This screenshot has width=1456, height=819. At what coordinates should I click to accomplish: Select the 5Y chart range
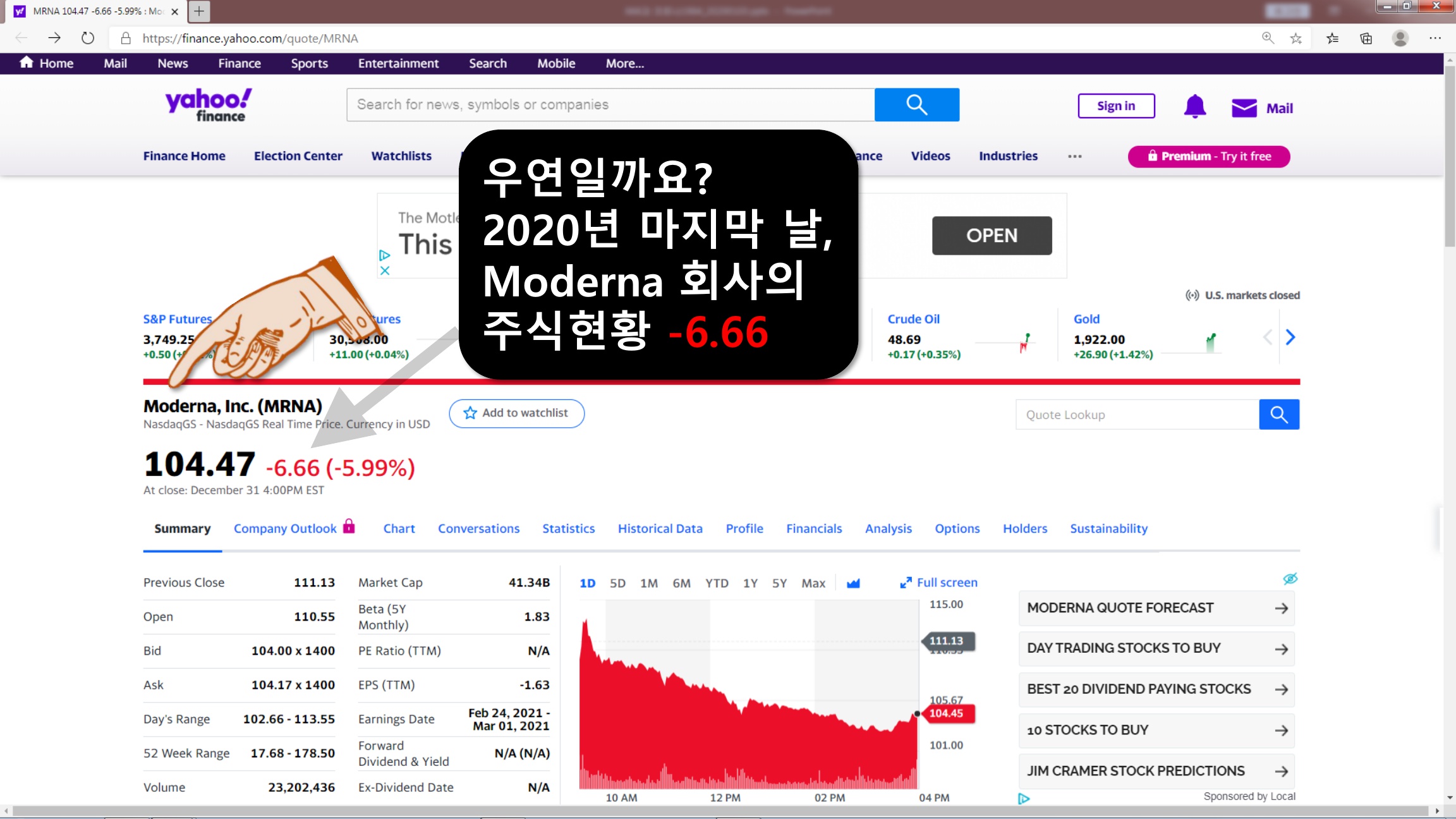tap(779, 583)
